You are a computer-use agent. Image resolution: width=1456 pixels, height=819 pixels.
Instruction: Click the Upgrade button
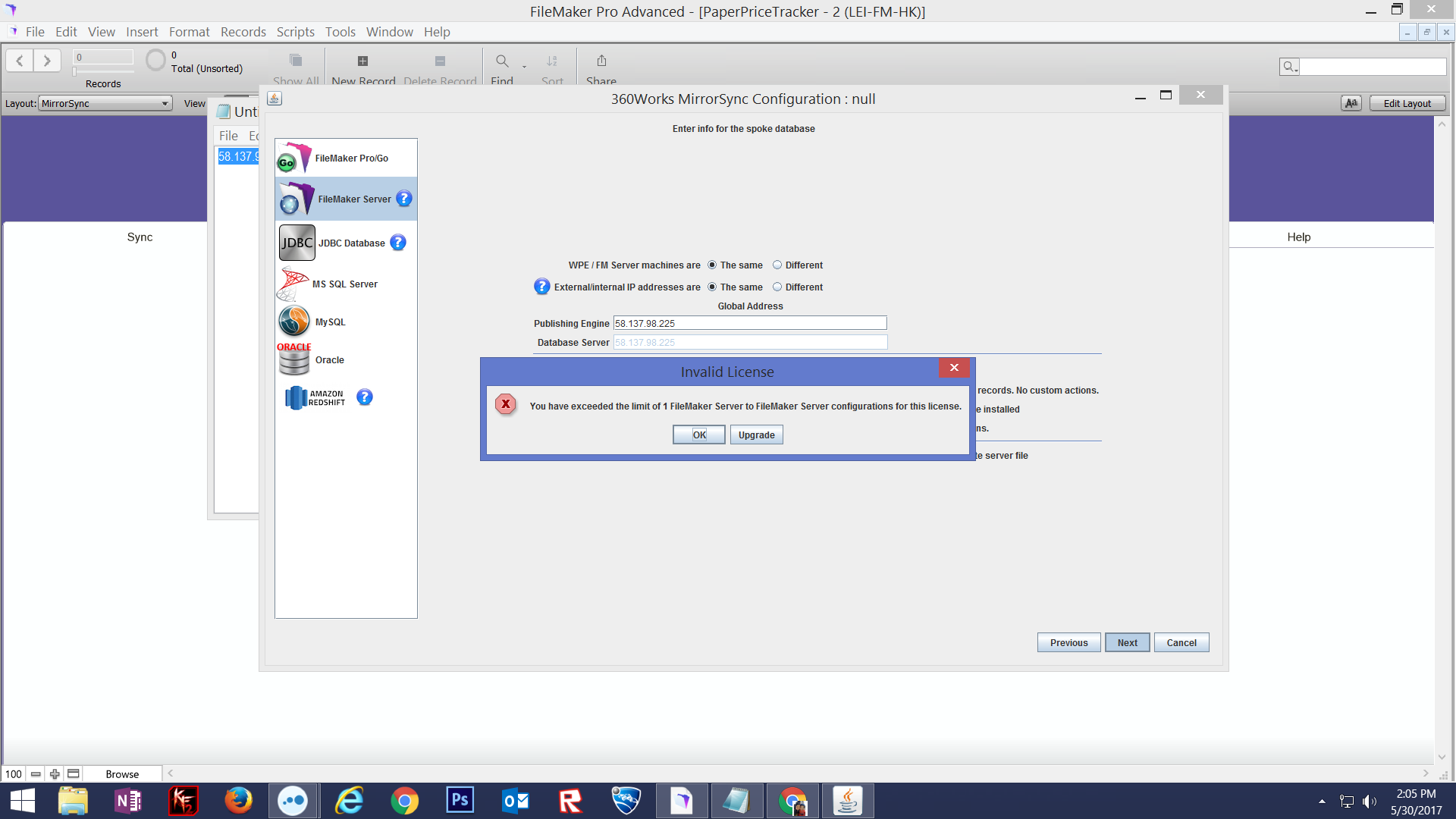point(756,435)
